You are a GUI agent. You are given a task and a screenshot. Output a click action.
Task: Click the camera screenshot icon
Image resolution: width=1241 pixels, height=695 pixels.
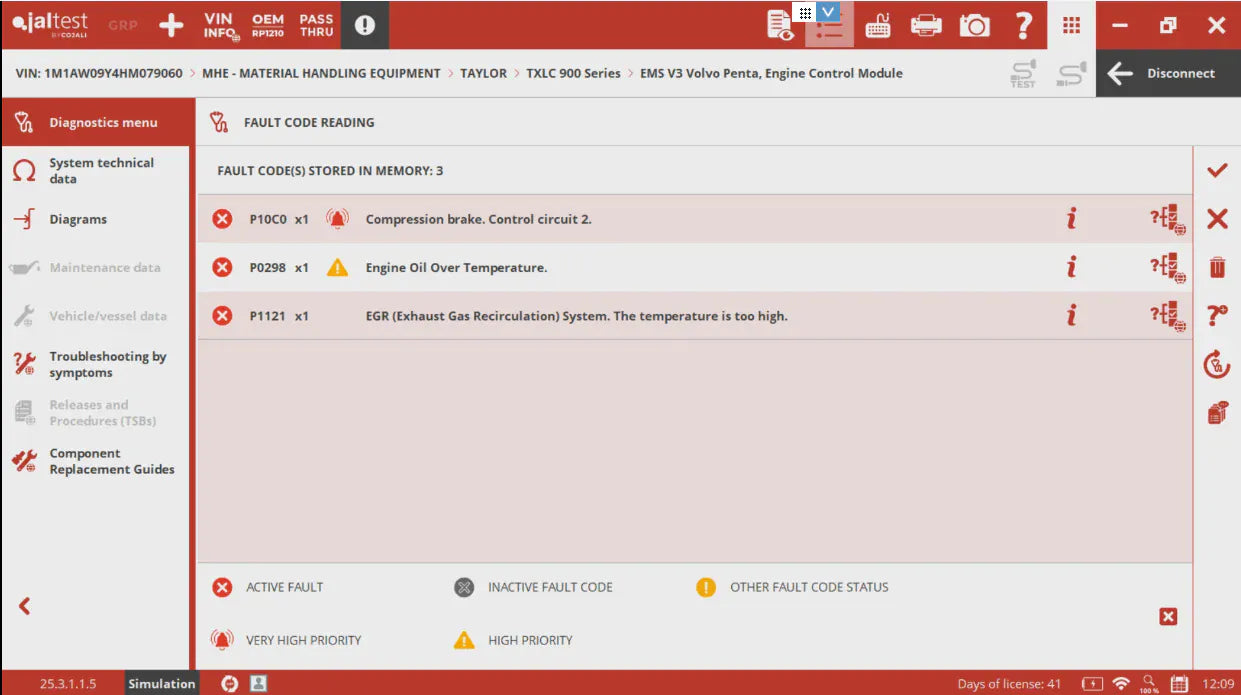coord(974,26)
